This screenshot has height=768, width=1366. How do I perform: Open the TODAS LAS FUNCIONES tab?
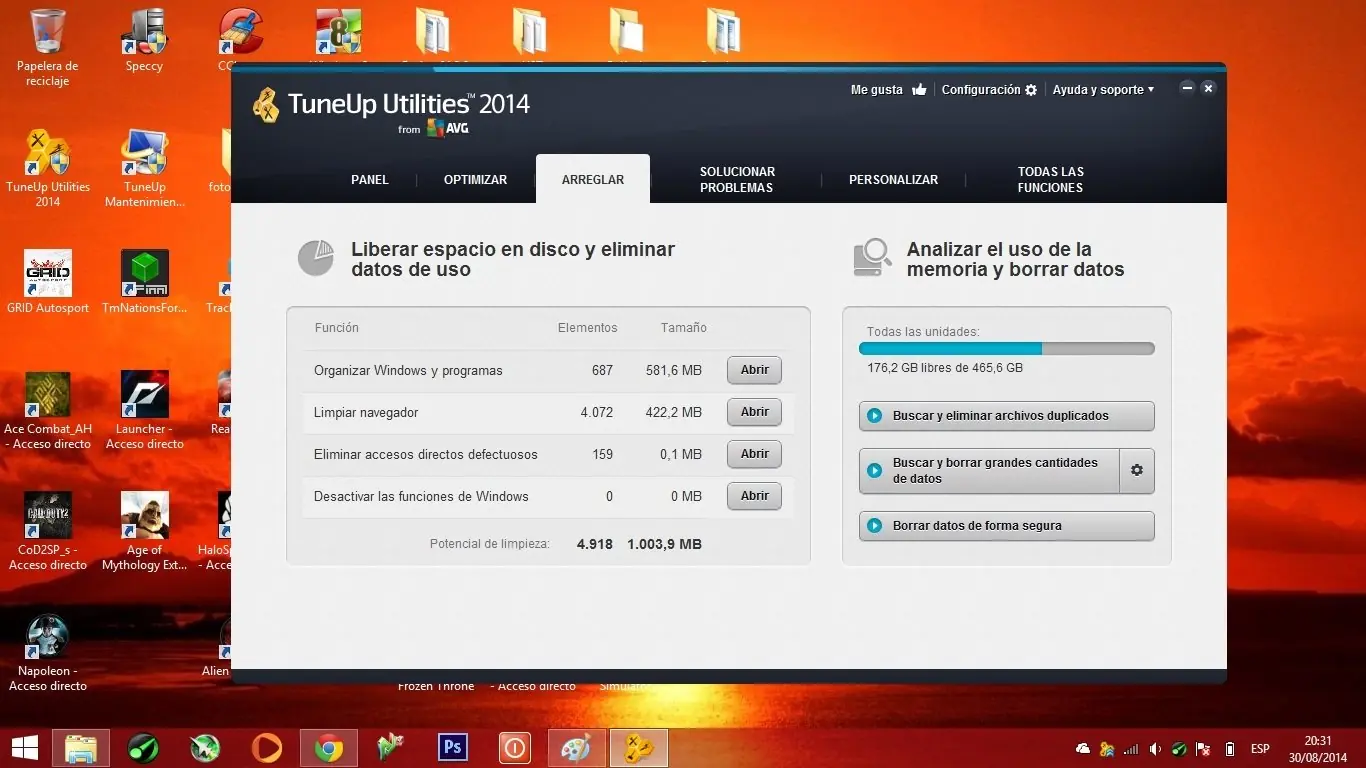click(x=1050, y=180)
